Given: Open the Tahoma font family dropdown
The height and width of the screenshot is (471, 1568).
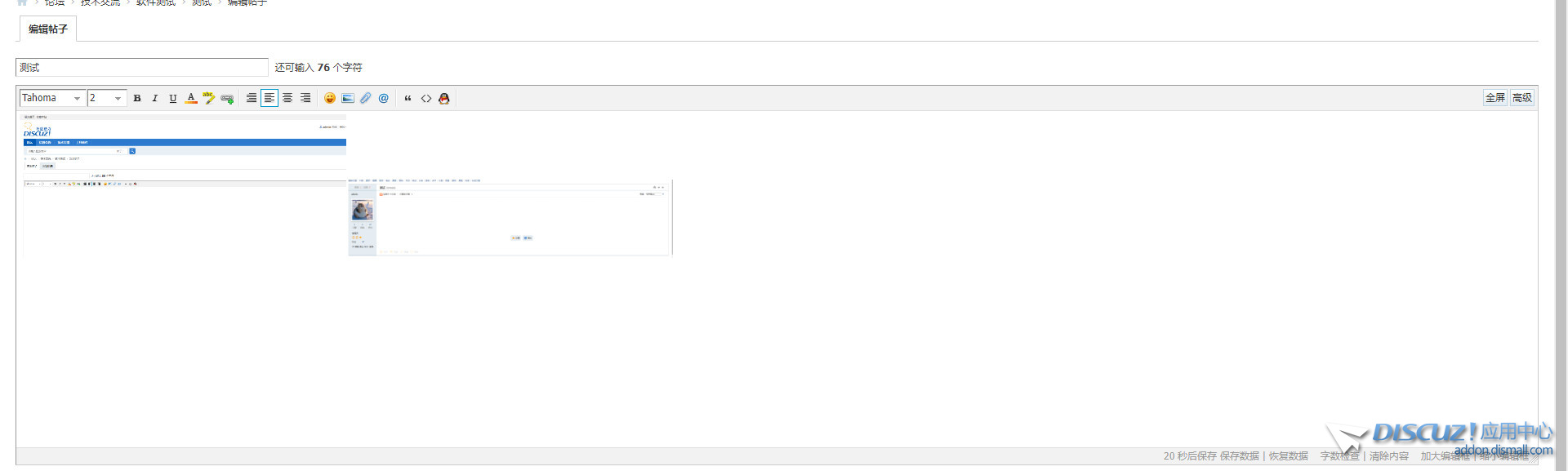Looking at the screenshot, I should (52, 97).
